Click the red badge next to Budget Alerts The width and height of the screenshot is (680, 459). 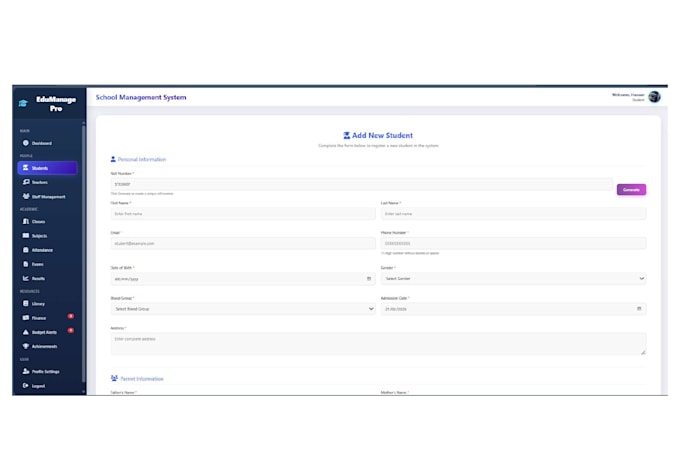point(71,331)
